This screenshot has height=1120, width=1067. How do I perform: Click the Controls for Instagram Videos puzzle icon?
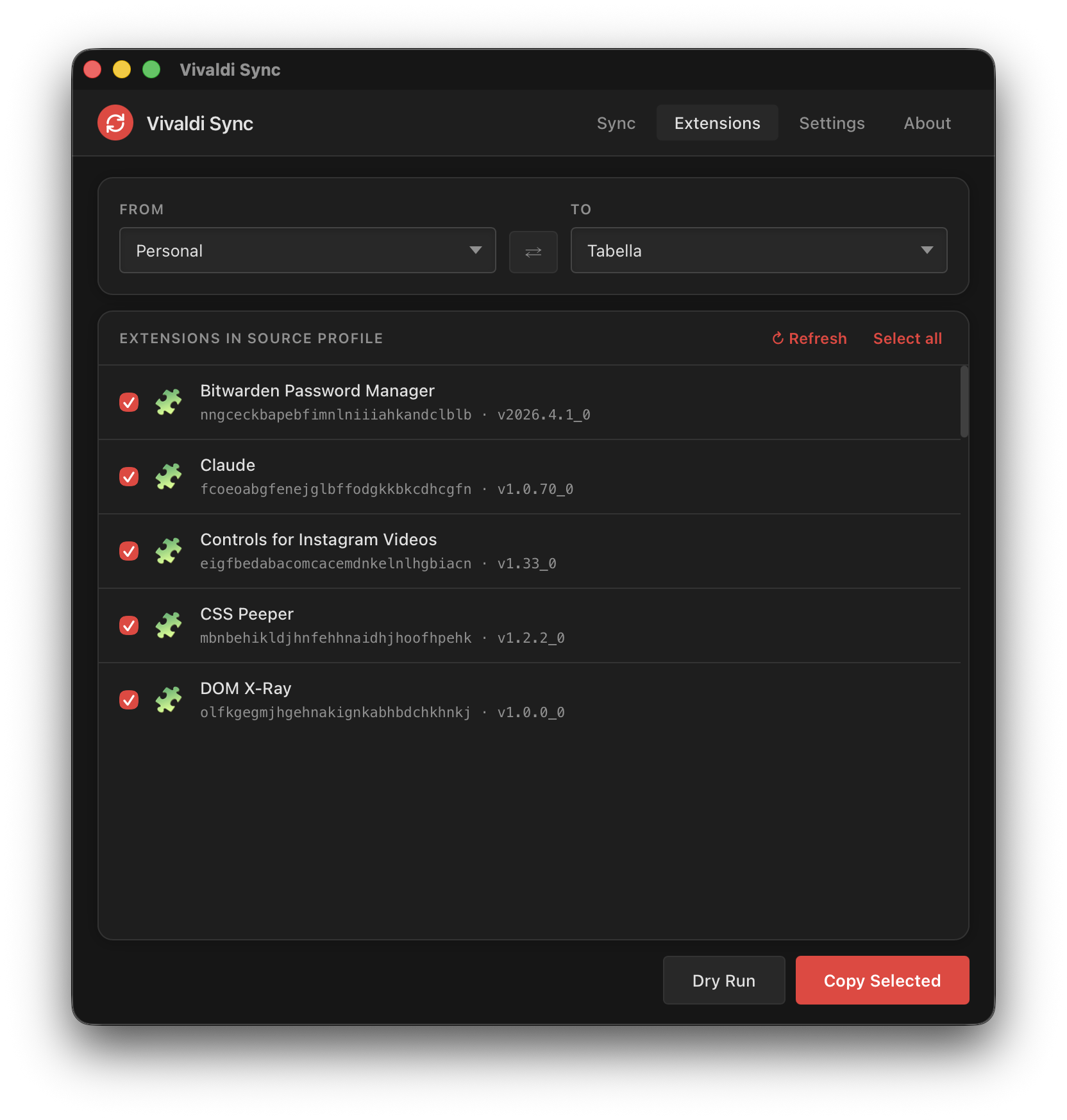click(169, 551)
